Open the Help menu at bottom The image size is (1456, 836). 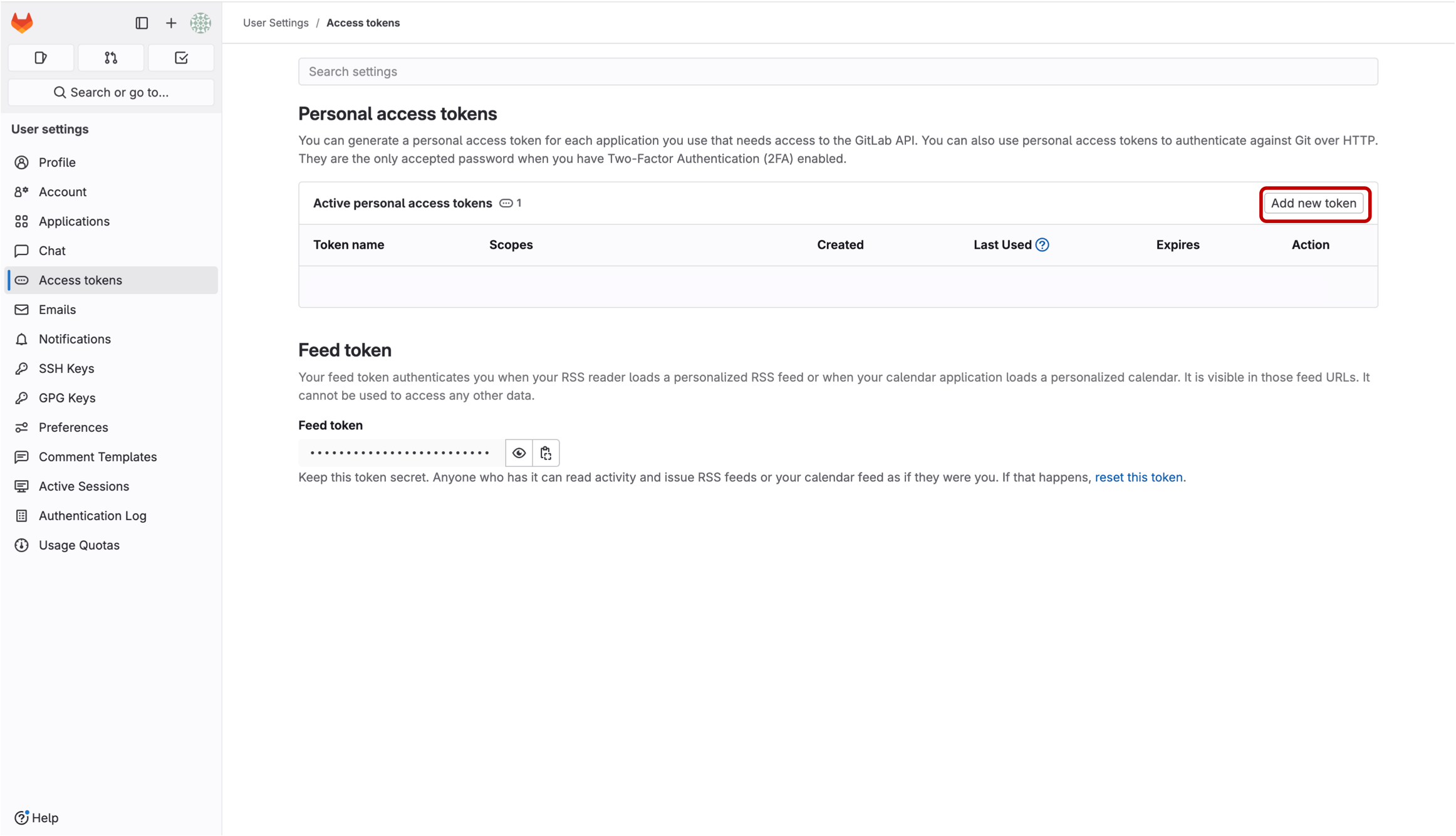(x=37, y=818)
